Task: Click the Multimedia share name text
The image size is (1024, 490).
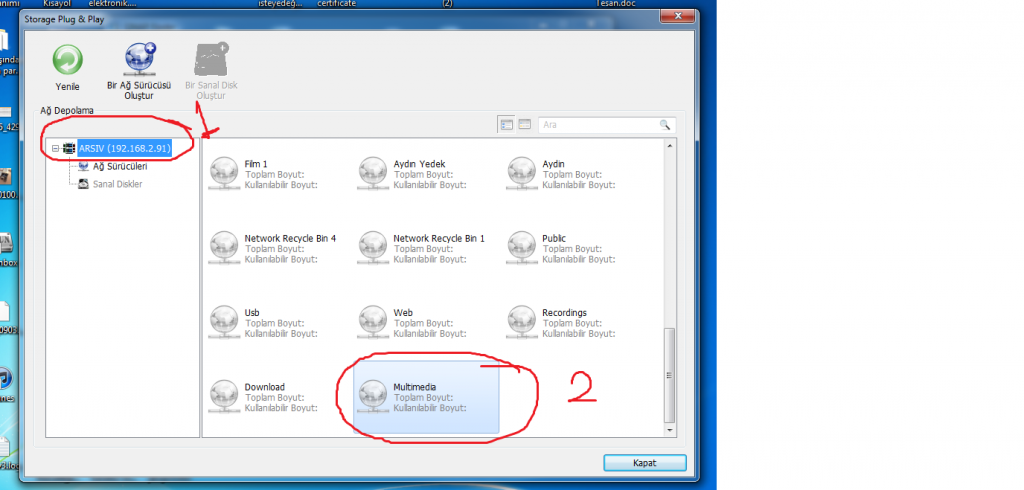Action: click(415, 387)
